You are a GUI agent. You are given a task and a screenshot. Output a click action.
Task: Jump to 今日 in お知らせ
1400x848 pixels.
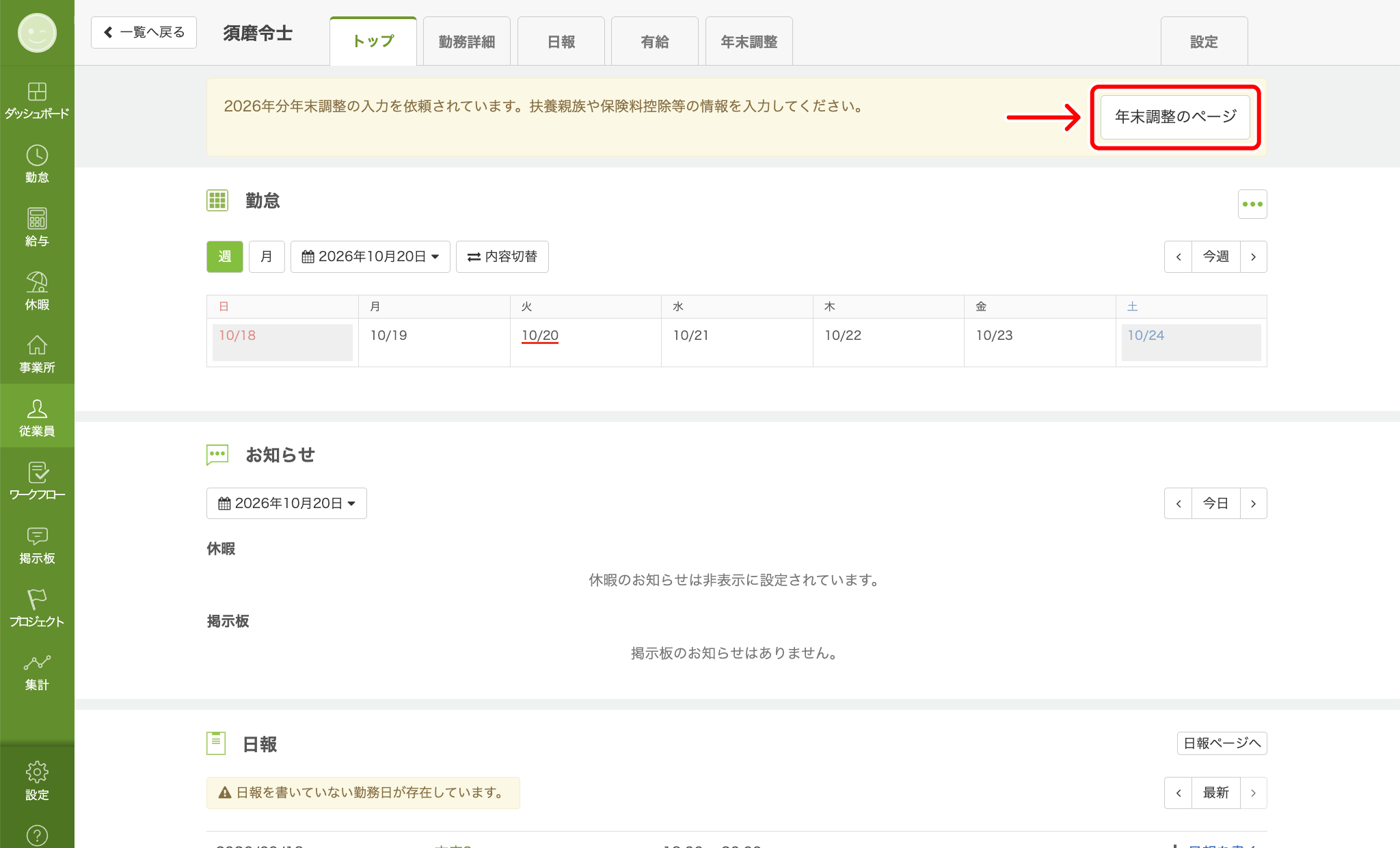click(1215, 503)
